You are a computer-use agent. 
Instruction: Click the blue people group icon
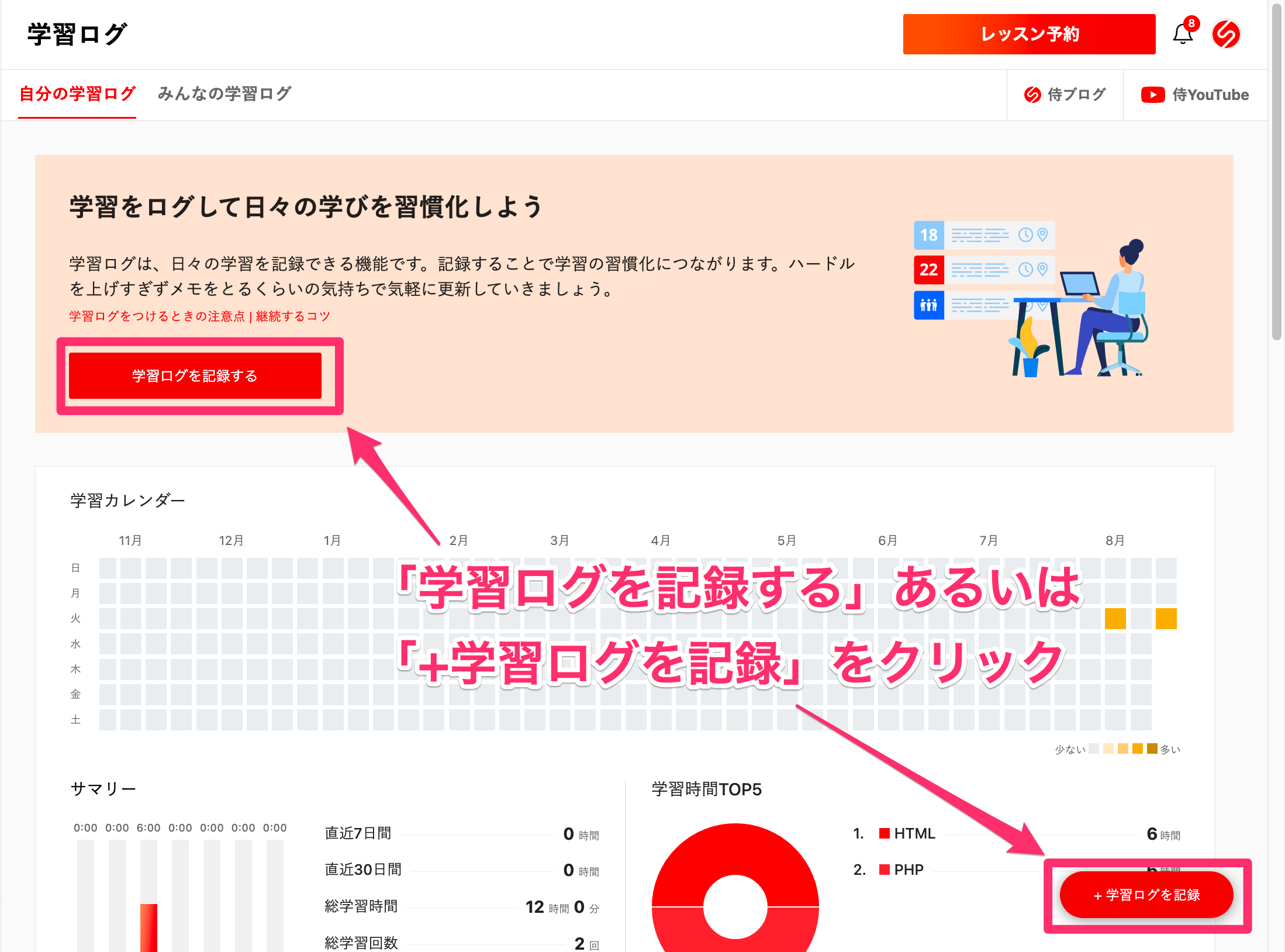[x=928, y=305]
